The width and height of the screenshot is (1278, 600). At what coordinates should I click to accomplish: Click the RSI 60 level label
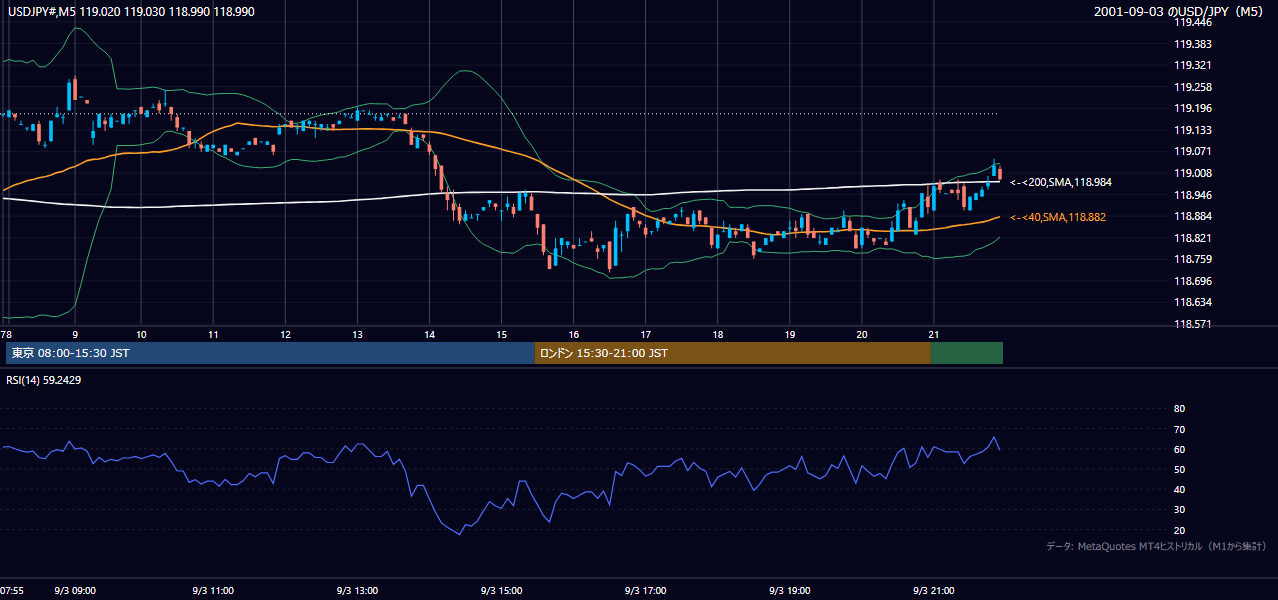click(1179, 449)
